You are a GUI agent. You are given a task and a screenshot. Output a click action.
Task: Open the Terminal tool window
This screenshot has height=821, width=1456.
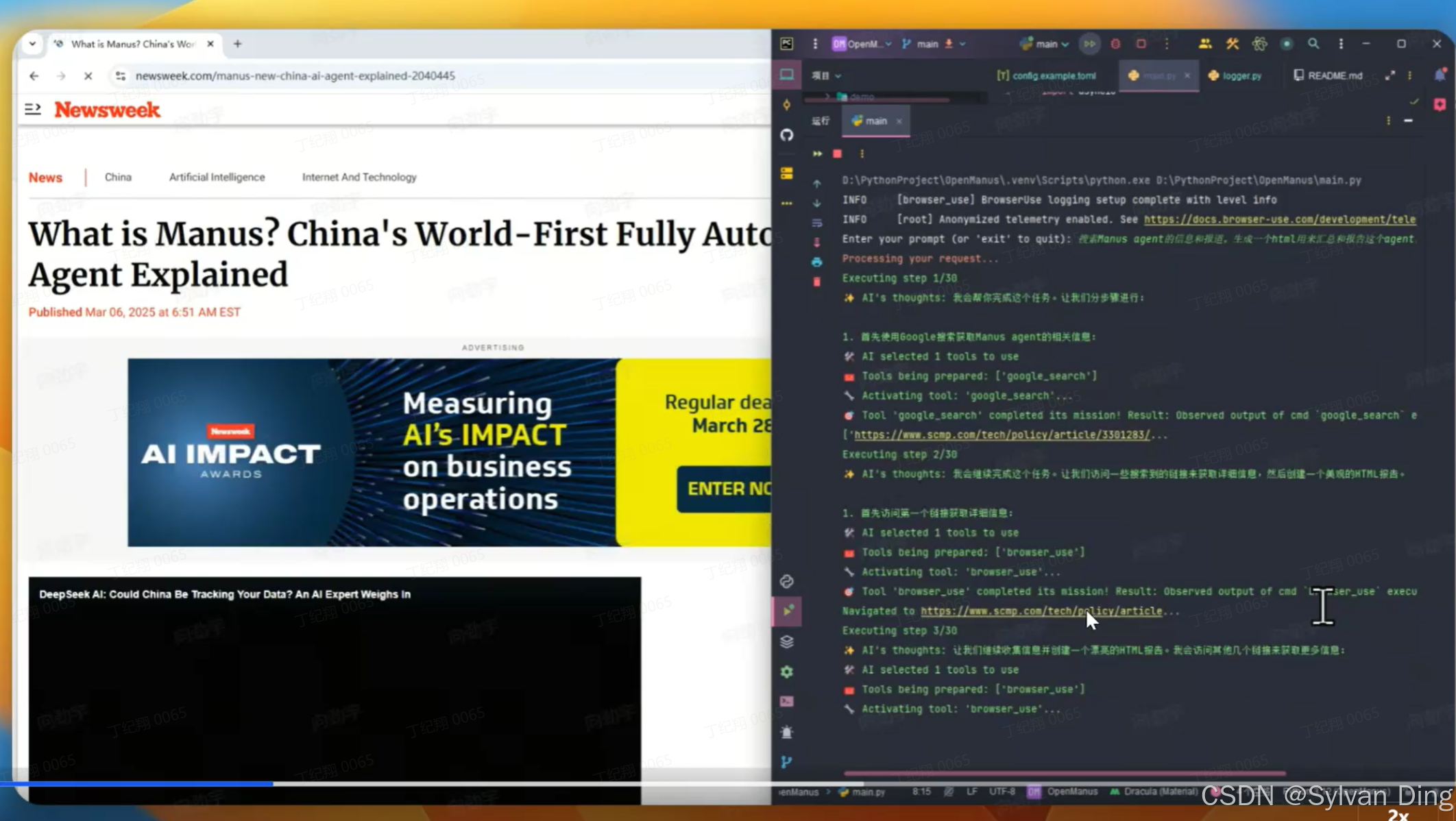(x=787, y=701)
